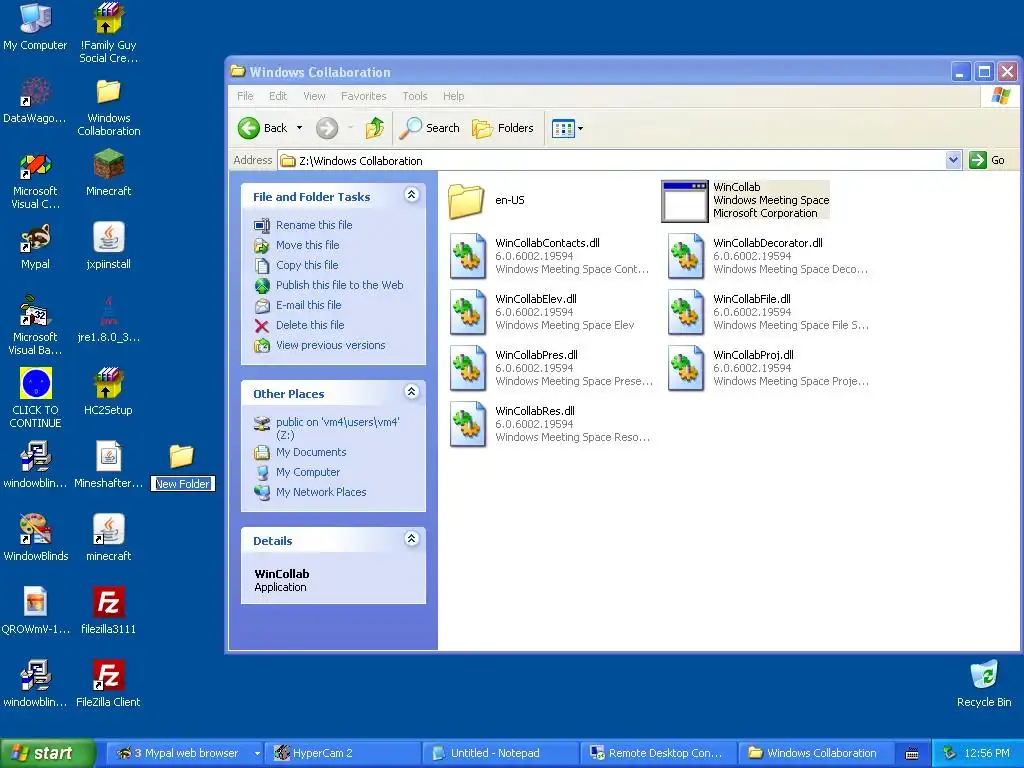Open the Help menu
The height and width of the screenshot is (768, 1024).
(x=453, y=96)
